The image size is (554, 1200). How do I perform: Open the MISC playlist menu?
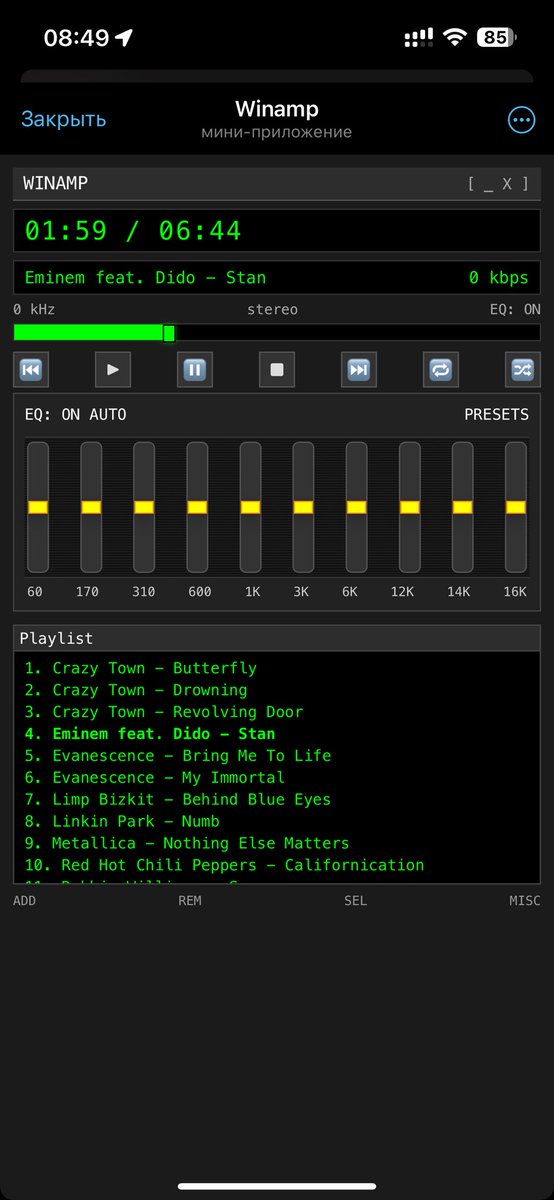(x=524, y=901)
